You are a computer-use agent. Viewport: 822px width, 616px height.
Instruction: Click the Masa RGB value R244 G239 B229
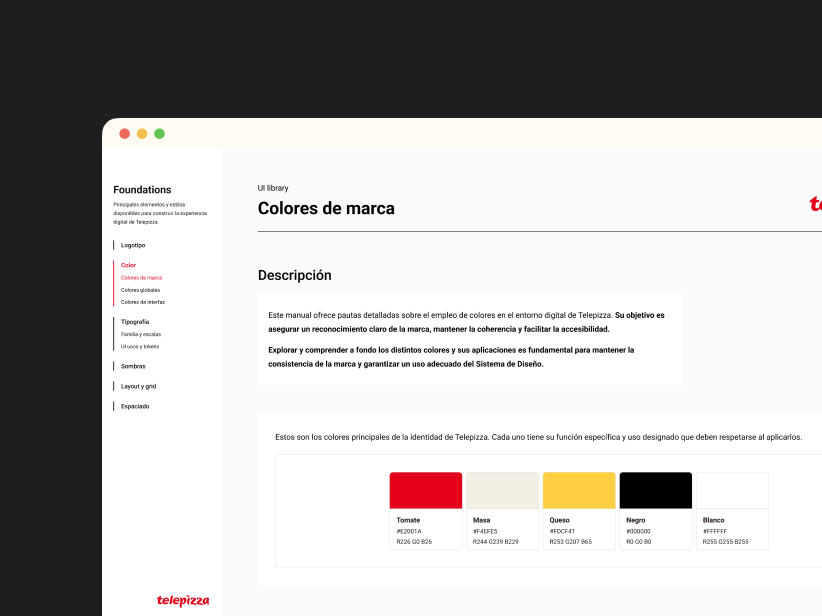[x=495, y=542]
